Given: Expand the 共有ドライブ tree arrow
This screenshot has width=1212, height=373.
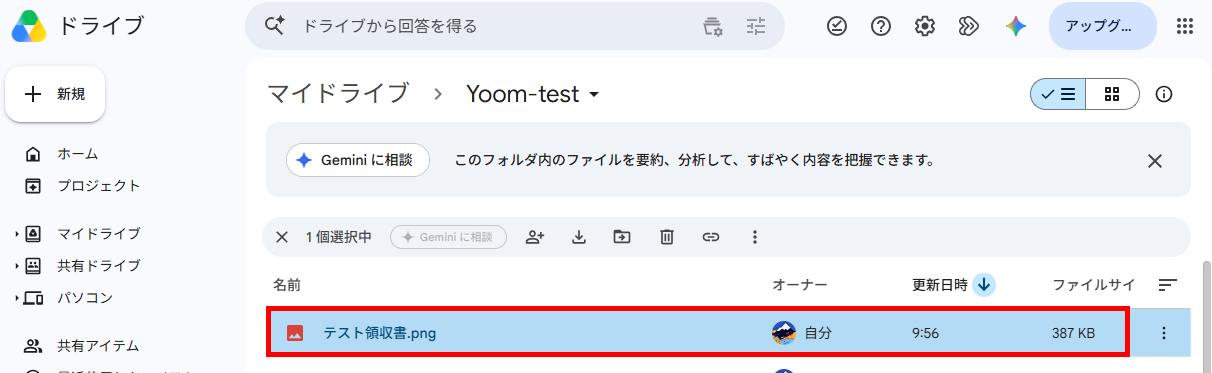Looking at the screenshot, I should [x=17, y=266].
